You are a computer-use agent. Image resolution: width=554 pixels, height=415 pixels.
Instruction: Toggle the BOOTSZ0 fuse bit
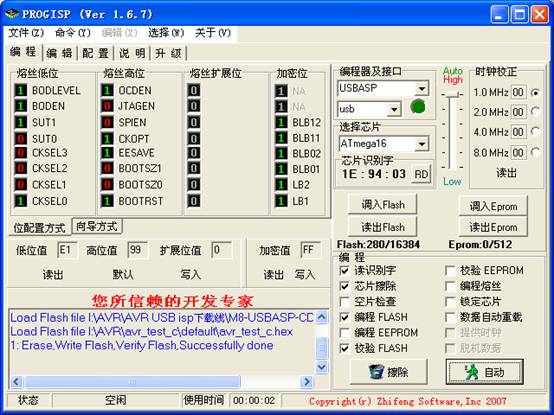[107, 184]
